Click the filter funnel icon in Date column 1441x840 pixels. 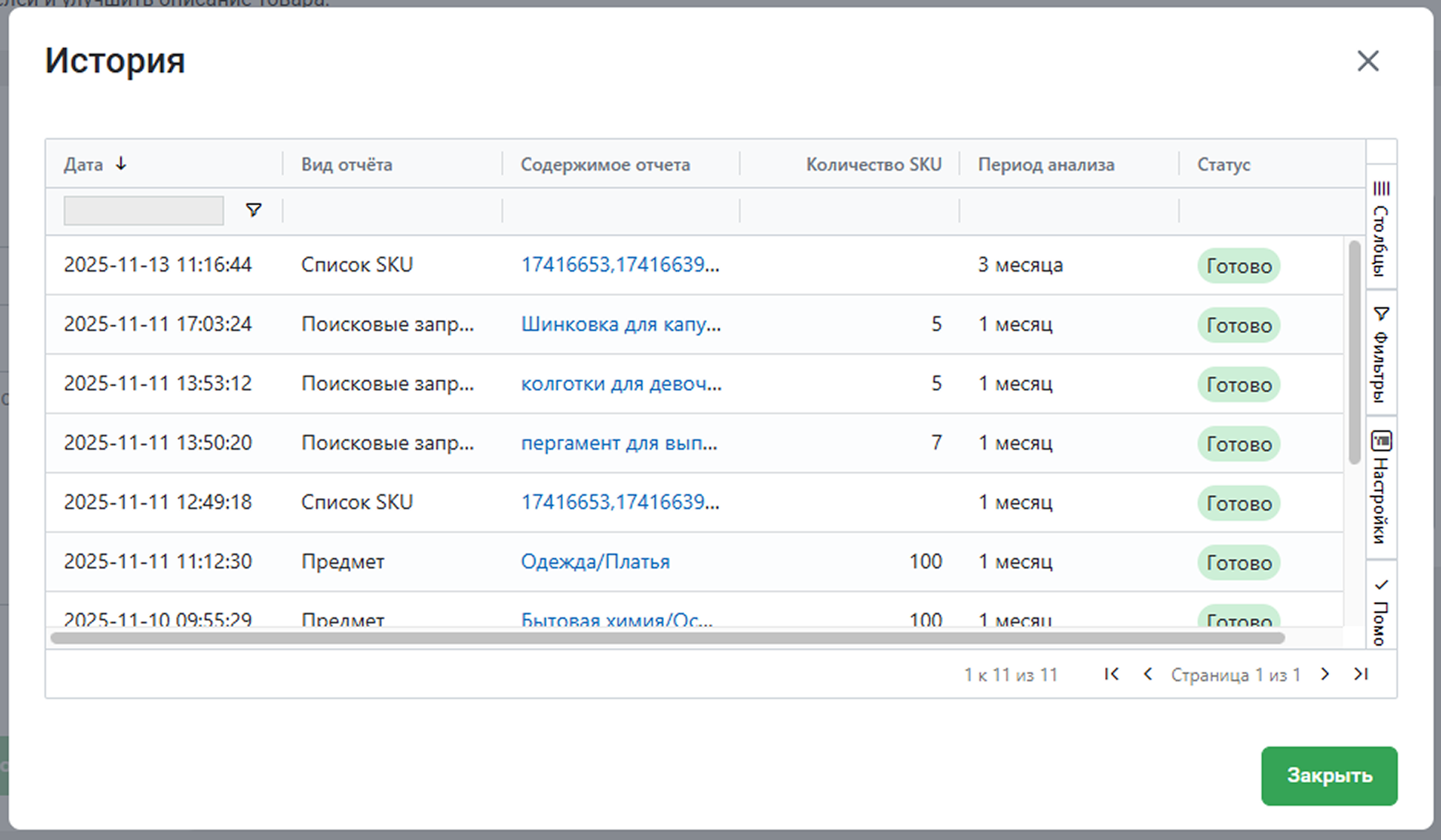coord(253,210)
